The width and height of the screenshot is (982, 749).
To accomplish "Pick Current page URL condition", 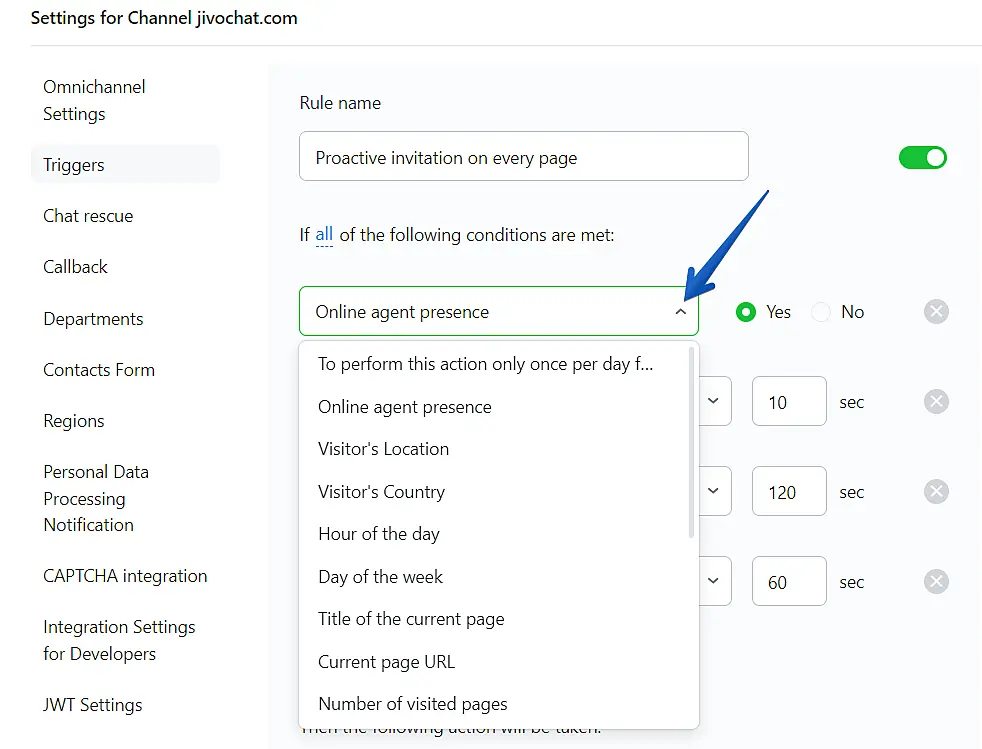I will (386, 662).
